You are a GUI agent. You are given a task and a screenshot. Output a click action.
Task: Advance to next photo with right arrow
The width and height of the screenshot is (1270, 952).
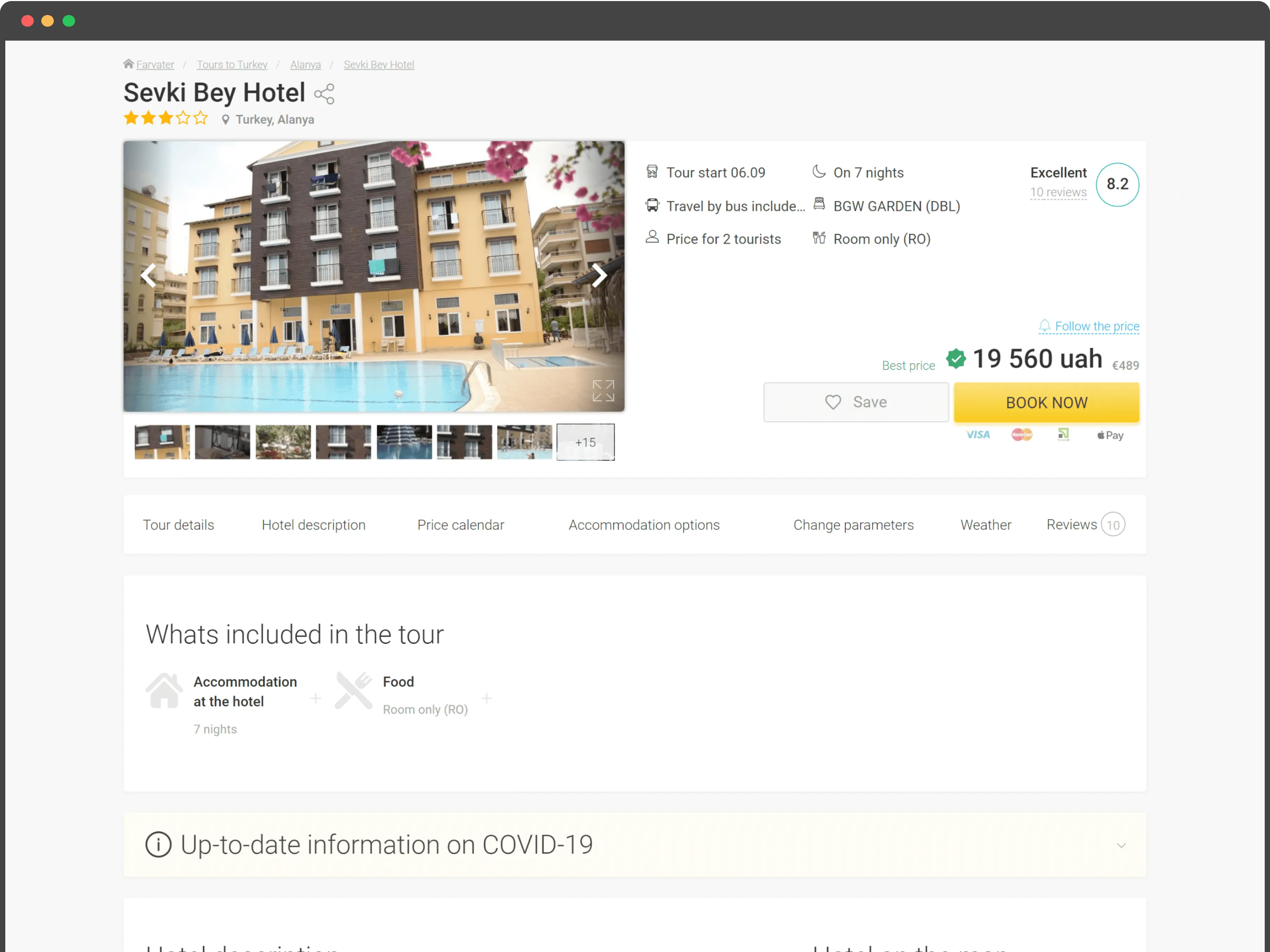(599, 275)
